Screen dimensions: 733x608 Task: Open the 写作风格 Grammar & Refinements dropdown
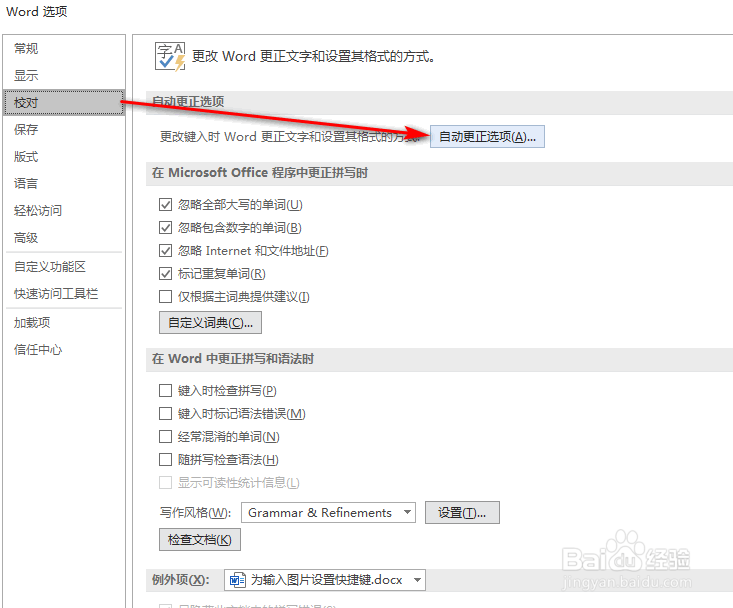pos(328,513)
